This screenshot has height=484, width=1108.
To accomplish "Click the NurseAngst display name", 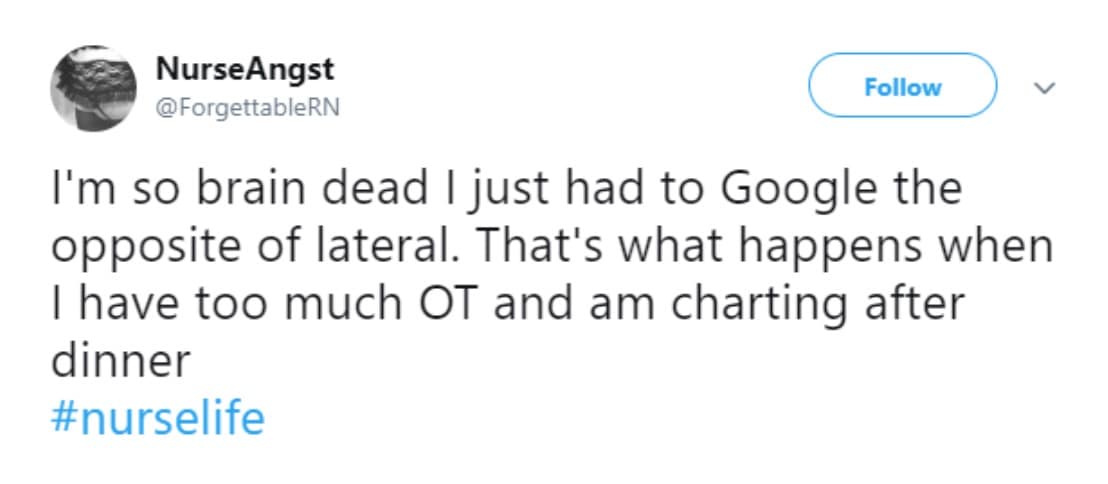I will tap(244, 70).
